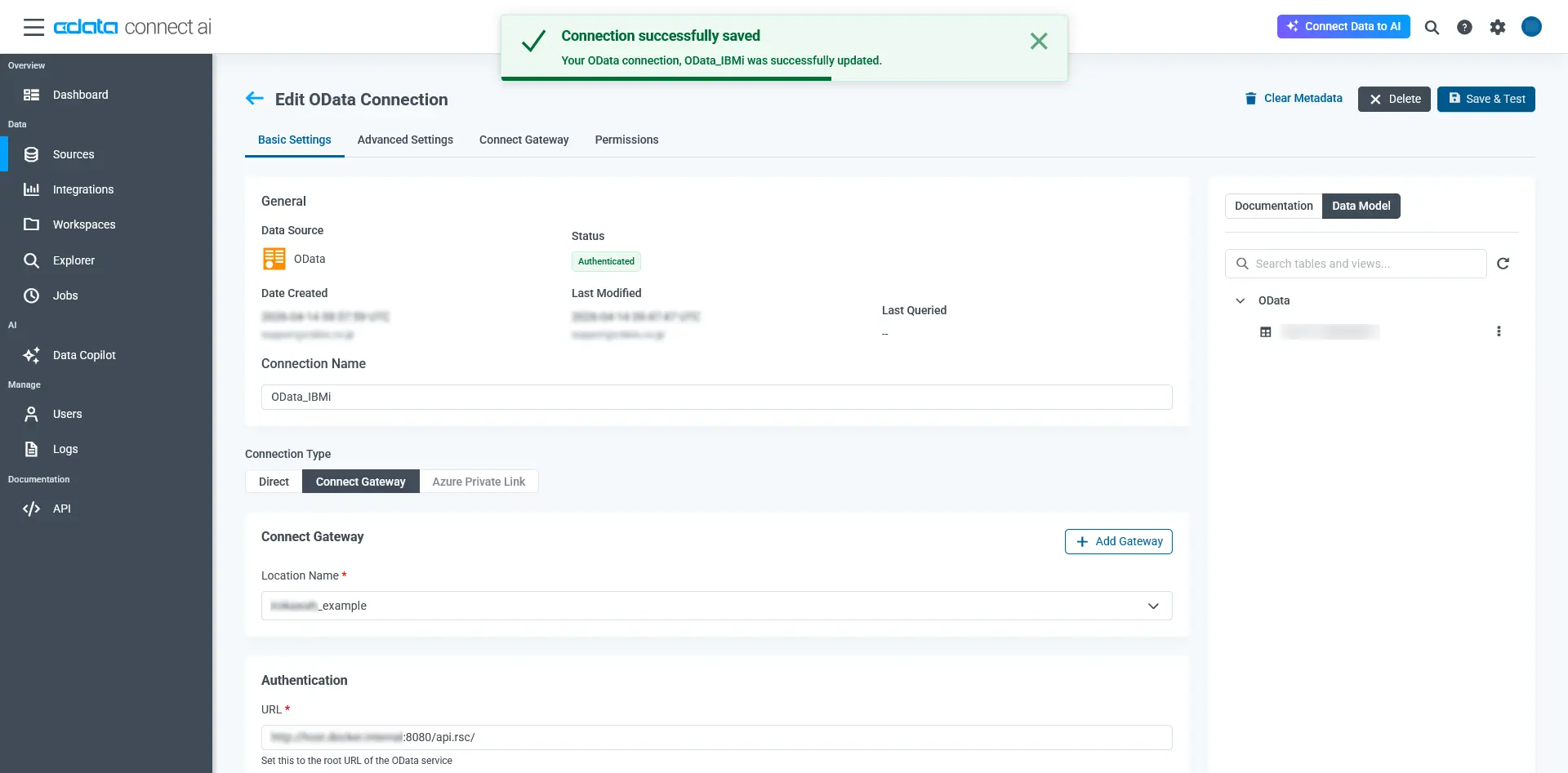Open the search magnifier in the header
The height and width of the screenshot is (773, 1568).
(1432, 27)
